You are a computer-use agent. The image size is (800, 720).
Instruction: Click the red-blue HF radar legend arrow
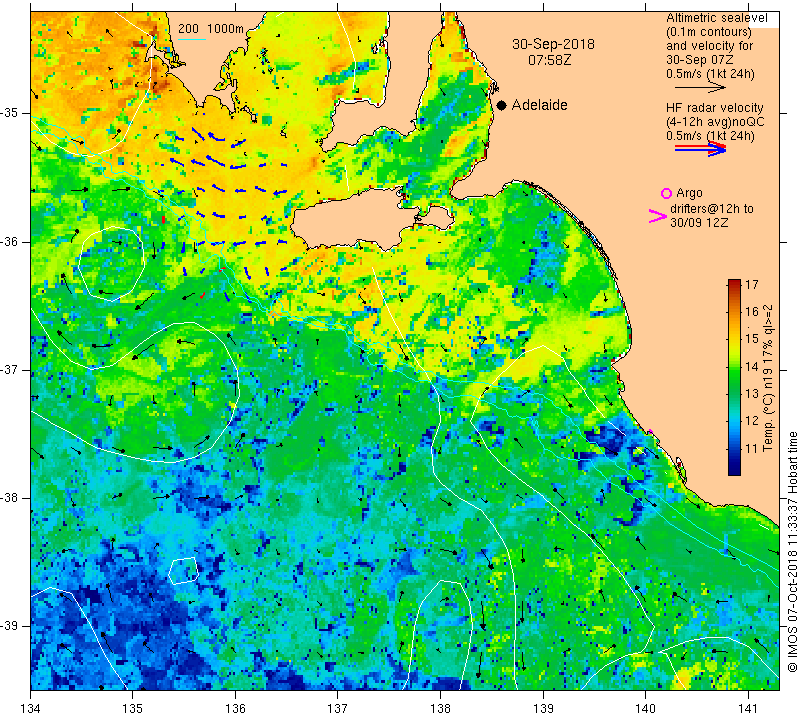click(x=700, y=148)
